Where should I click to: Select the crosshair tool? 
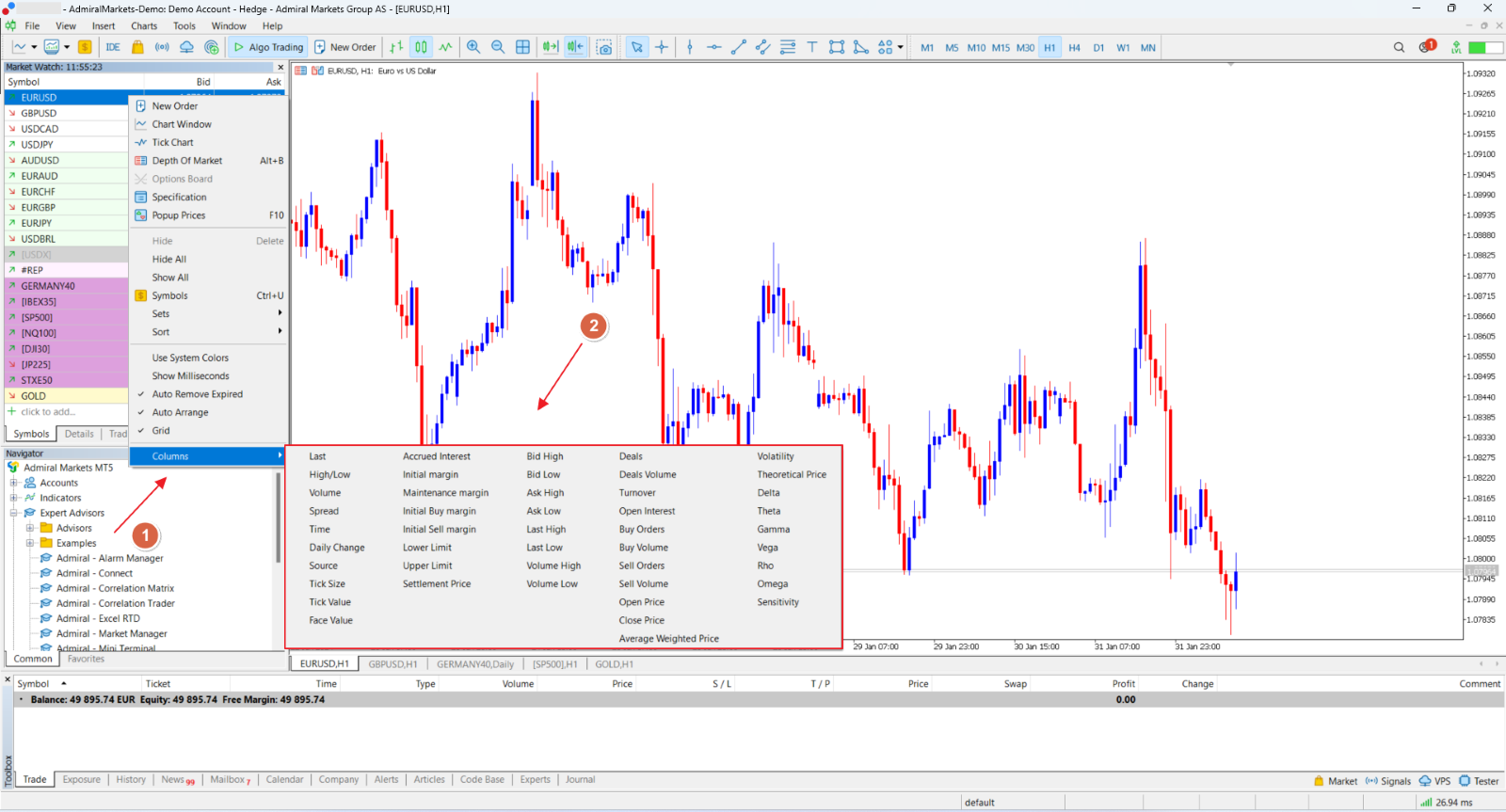click(662, 47)
